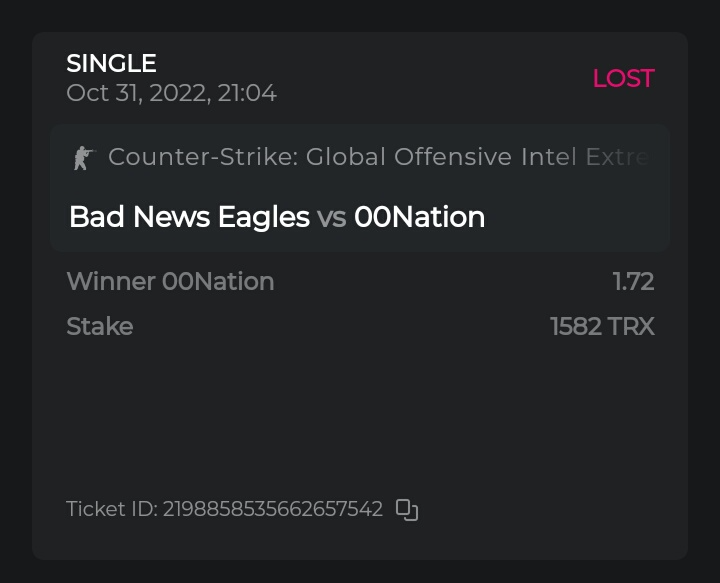This screenshot has width=720, height=583.
Task: Open the Counter-Strike: Global Offensive tournament title
Action: [x=378, y=157]
